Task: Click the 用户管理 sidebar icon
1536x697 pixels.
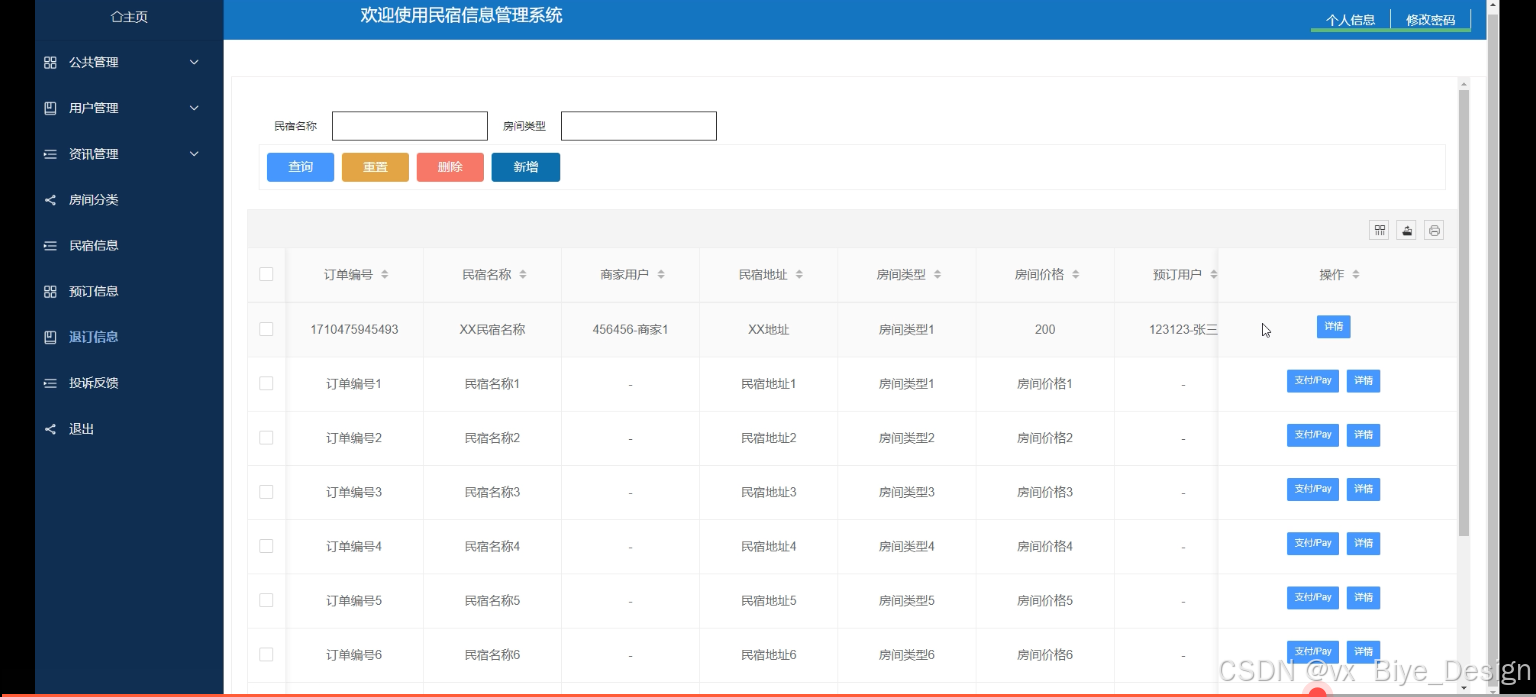Action: pyautogui.click(x=50, y=108)
